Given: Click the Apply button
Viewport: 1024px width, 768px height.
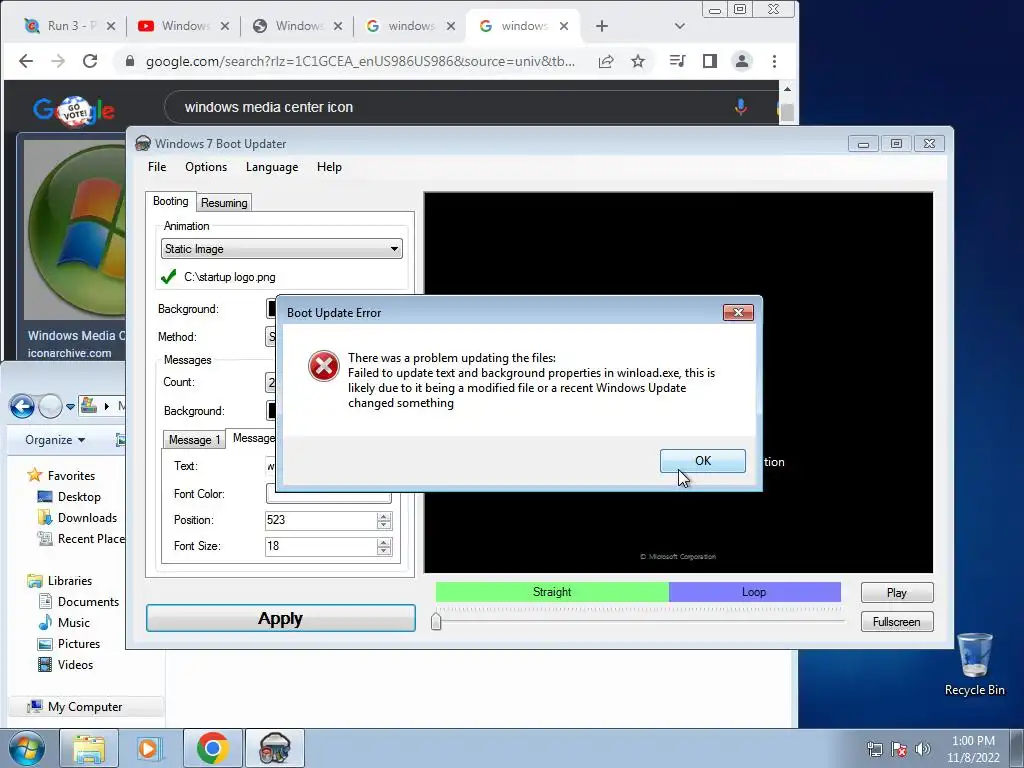Looking at the screenshot, I should [x=281, y=618].
